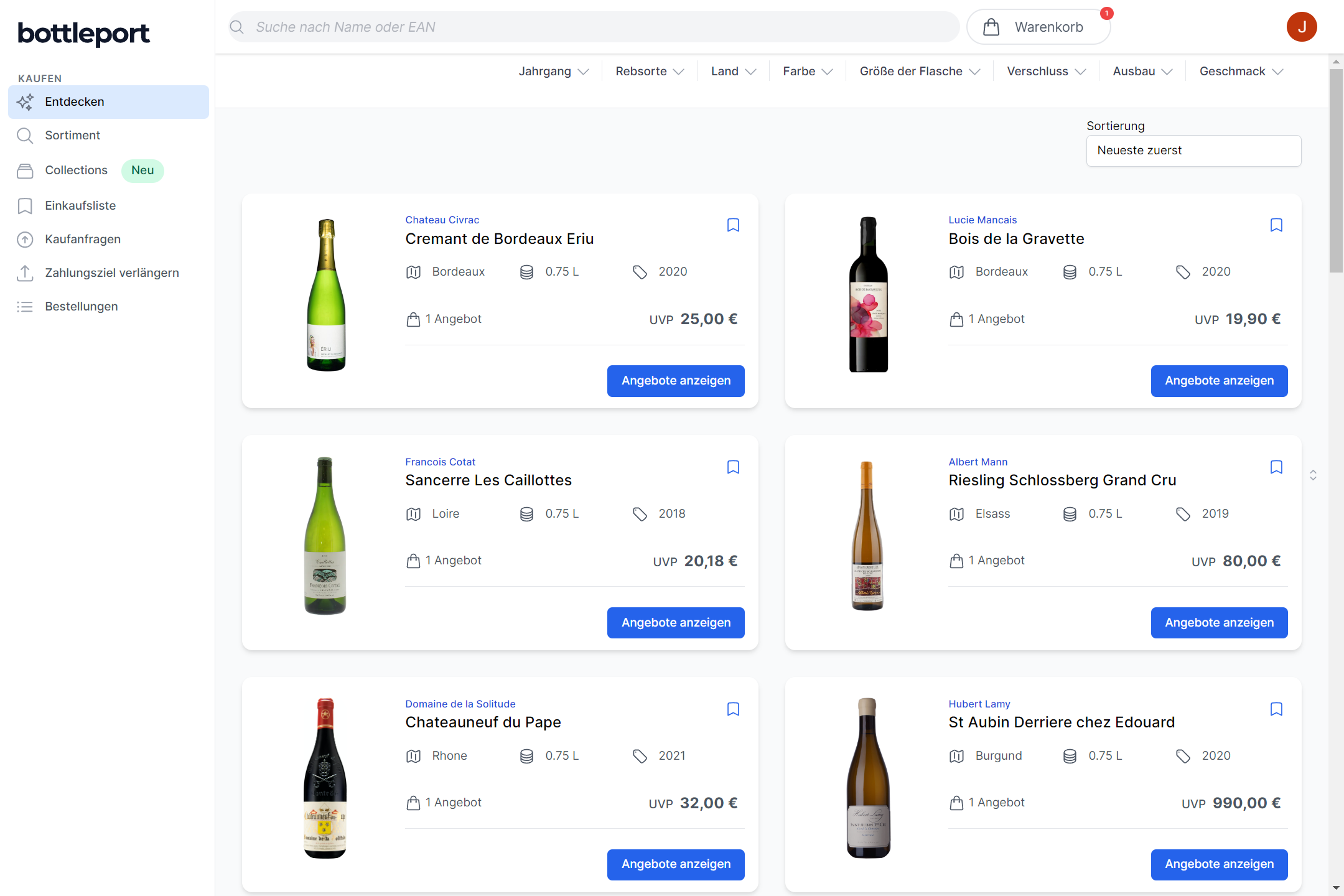Open the Sortiment page

(108, 136)
